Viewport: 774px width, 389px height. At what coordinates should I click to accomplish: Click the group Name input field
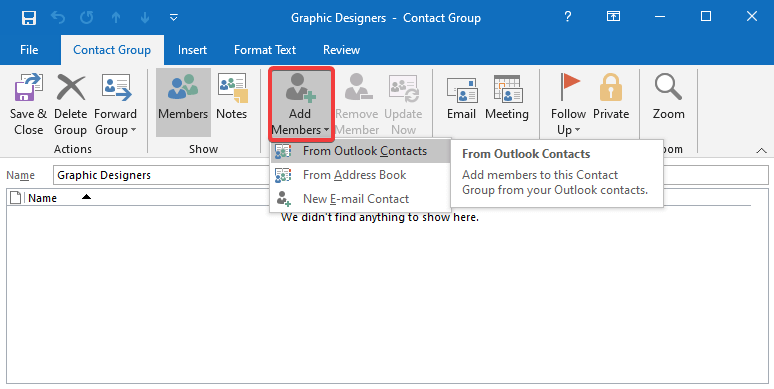tap(411, 175)
